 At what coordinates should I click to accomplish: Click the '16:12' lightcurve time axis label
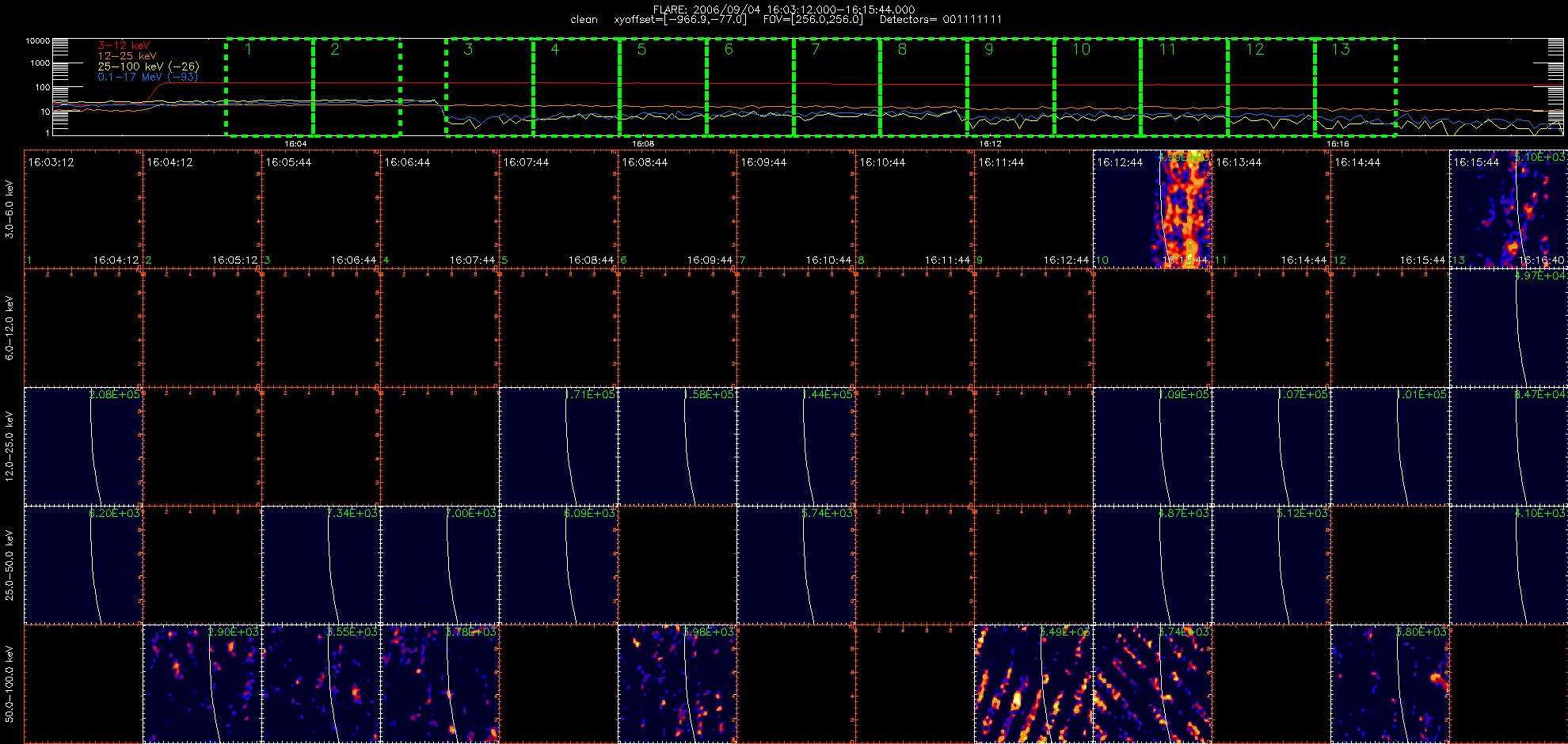(x=990, y=144)
